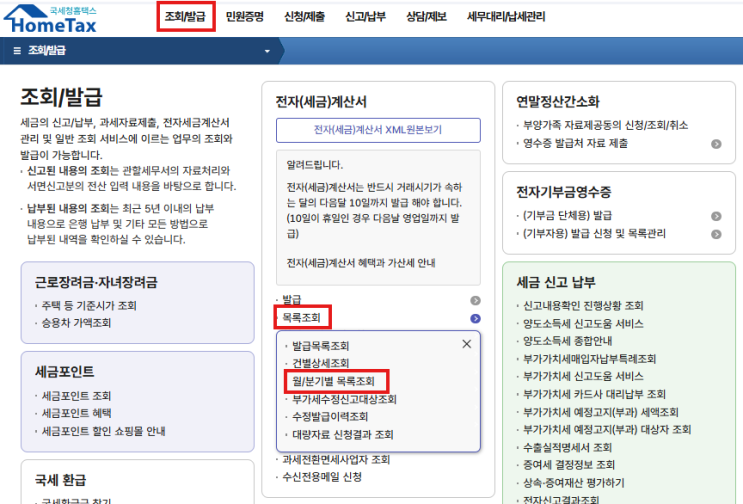Open the 민원증명 top menu
Image resolution: width=743 pixels, height=504 pixels.
pyautogui.click(x=245, y=17)
